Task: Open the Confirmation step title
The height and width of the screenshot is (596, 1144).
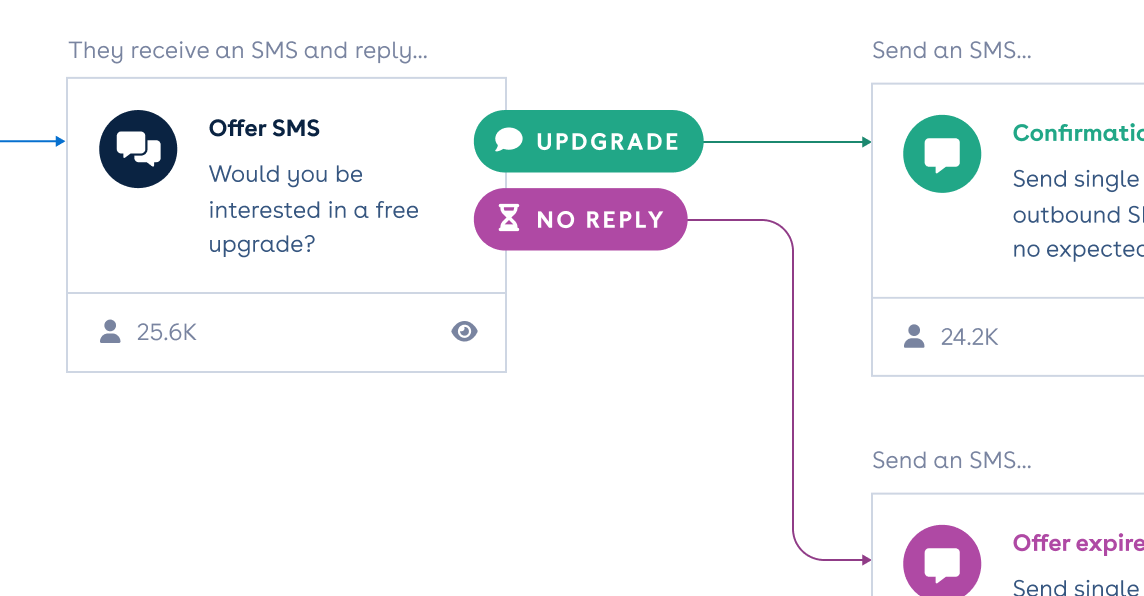Action: (x=1077, y=133)
